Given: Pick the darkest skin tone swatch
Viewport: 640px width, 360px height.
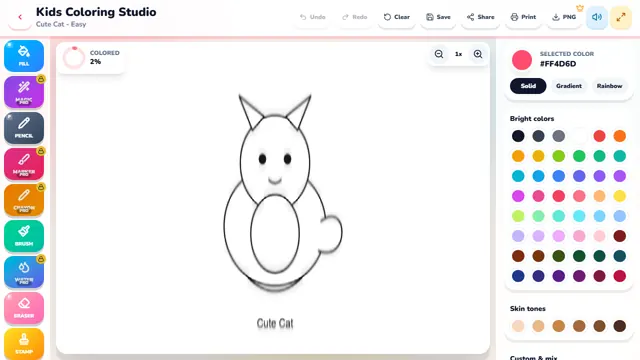Looking at the screenshot, I should (x=620, y=326).
